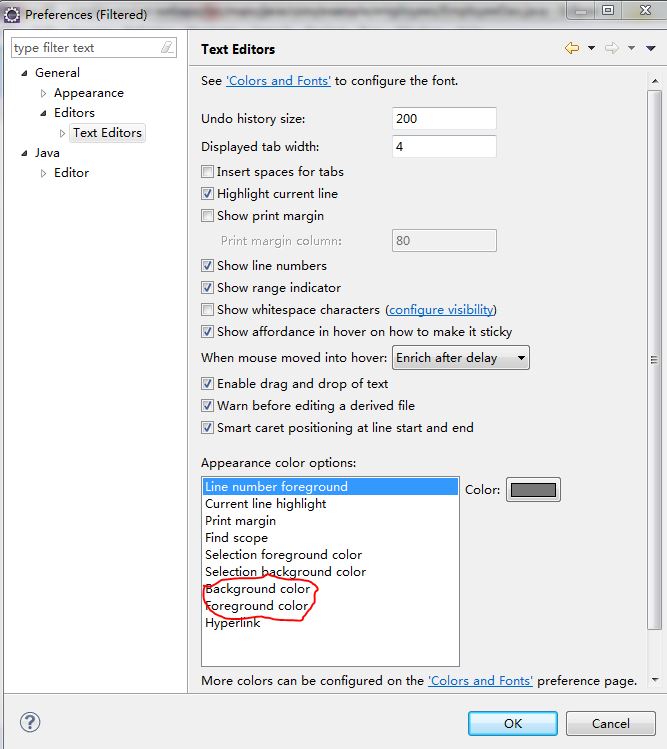Open the preferences view menu triangle
Screen dimensions: 667x749
click(x=650, y=48)
